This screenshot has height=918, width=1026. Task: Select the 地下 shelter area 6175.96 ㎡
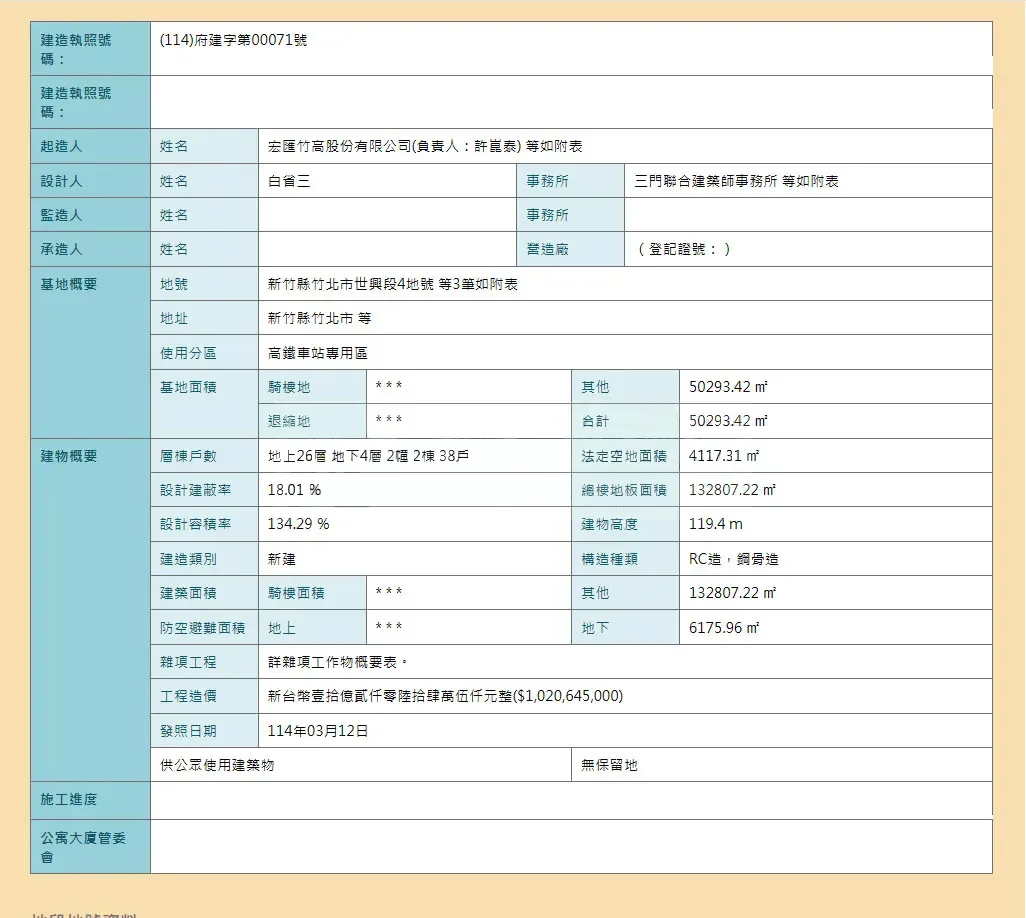click(x=724, y=628)
